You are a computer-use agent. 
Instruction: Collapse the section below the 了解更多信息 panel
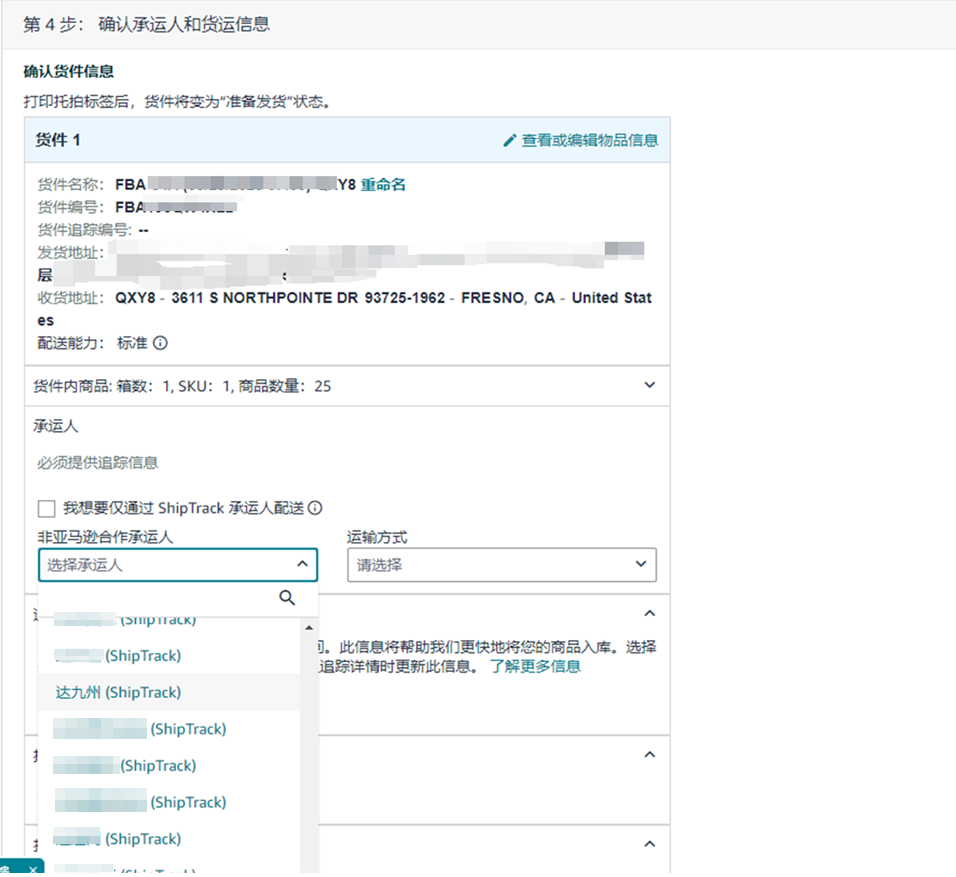tap(649, 754)
